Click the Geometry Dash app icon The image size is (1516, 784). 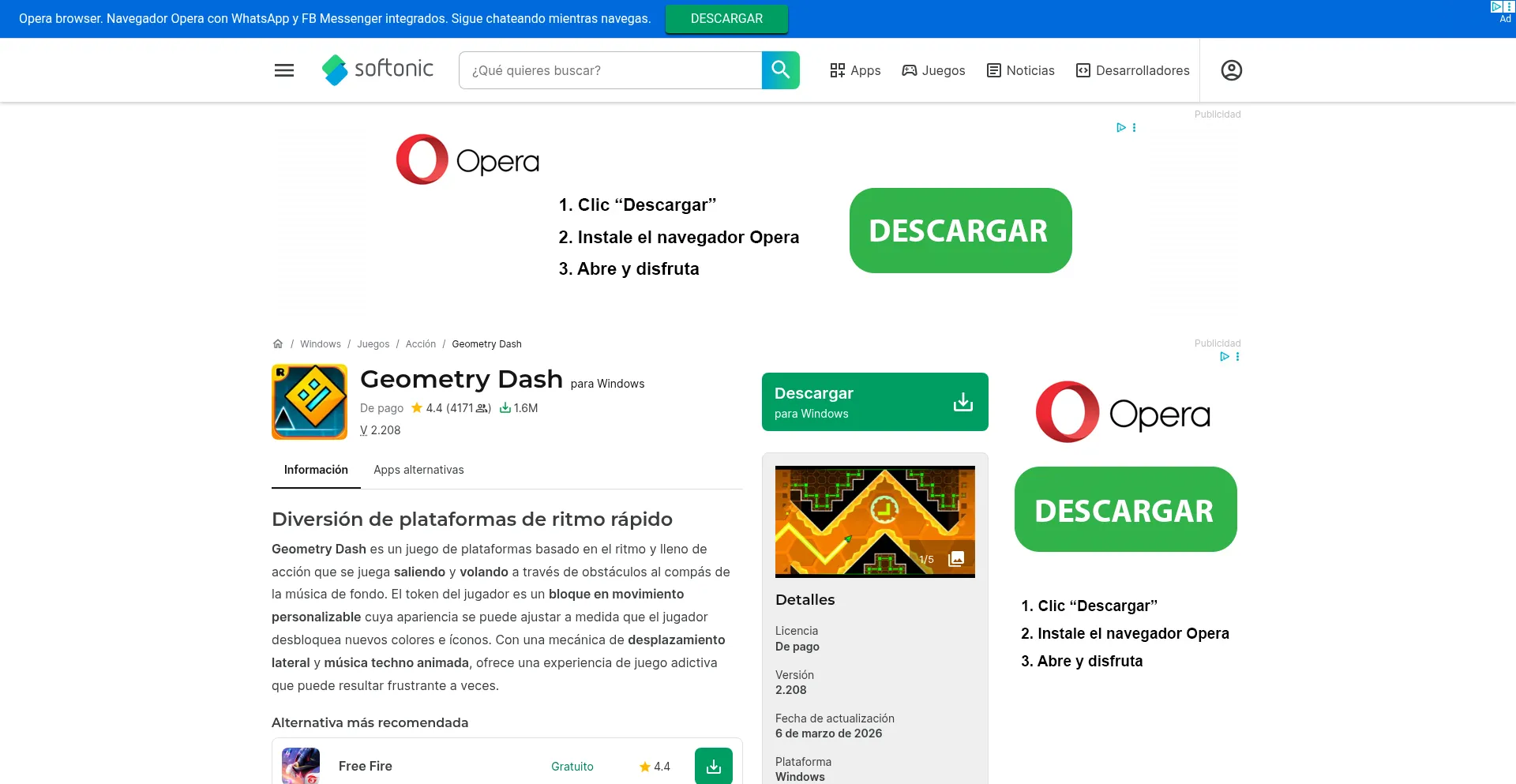pos(310,401)
